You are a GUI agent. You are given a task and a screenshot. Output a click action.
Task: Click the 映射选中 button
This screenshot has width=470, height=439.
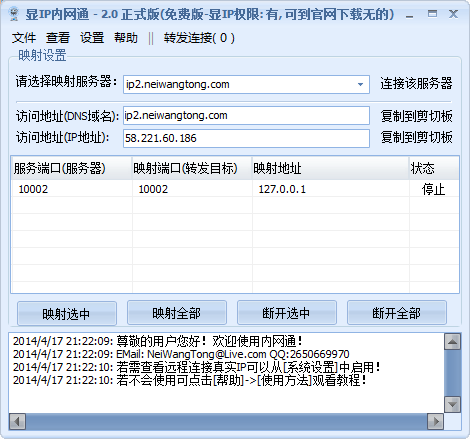pos(67,314)
